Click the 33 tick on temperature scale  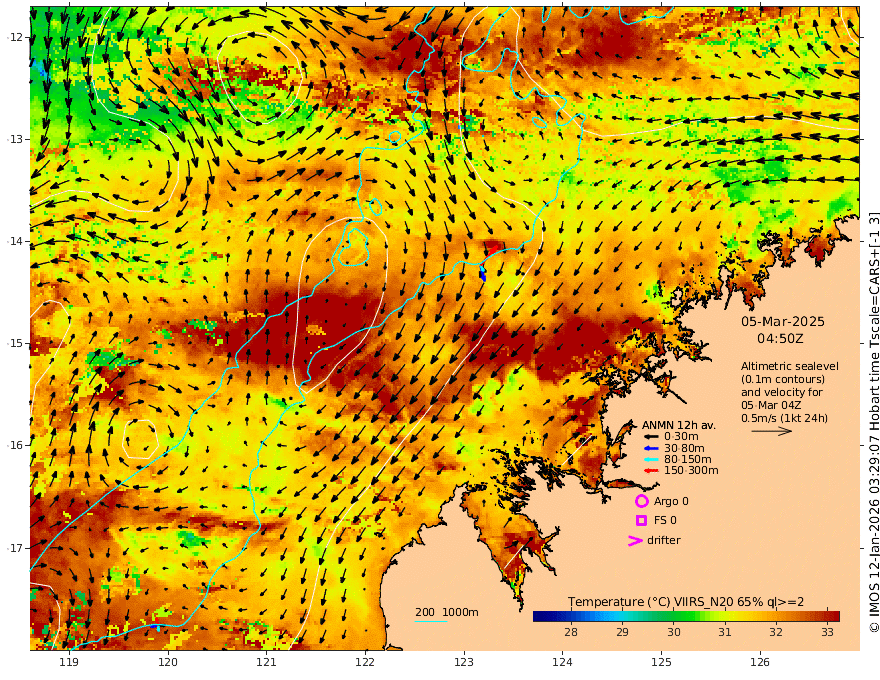click(x=827, y=632)
